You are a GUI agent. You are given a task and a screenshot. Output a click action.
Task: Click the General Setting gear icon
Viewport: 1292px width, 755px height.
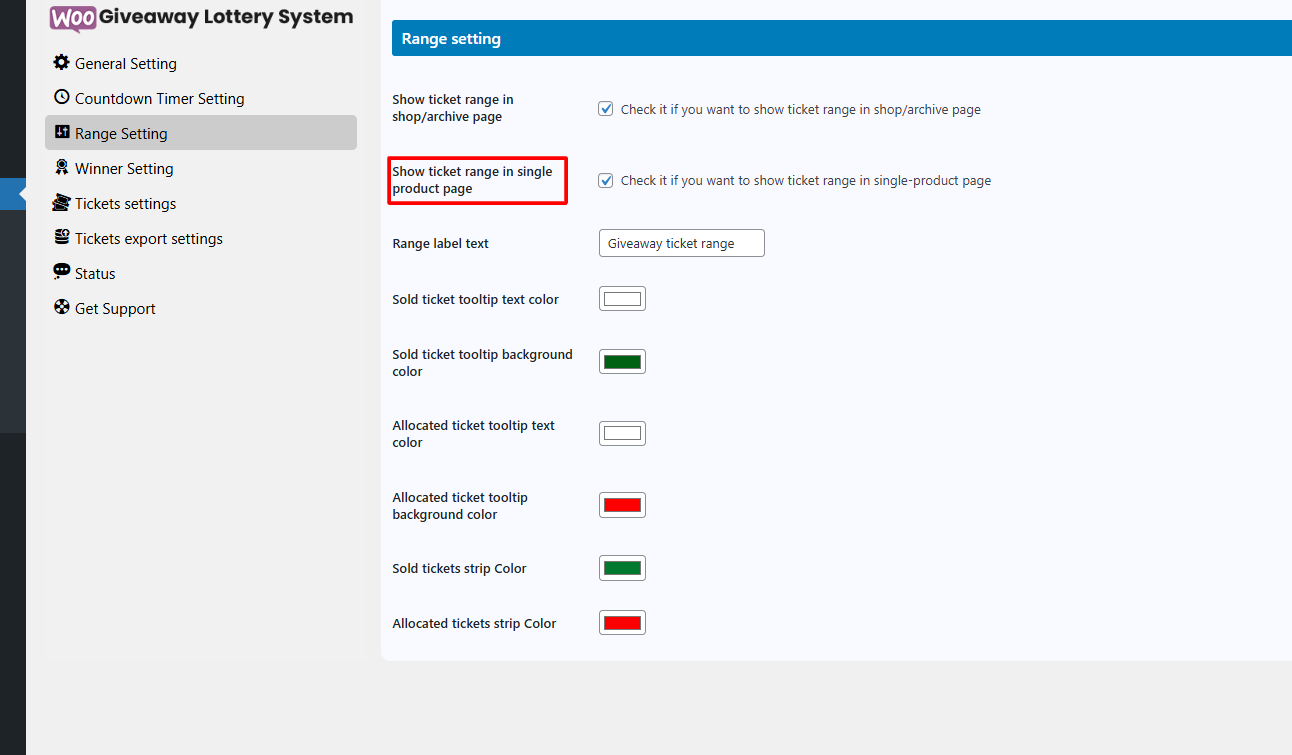click(61, 62)
